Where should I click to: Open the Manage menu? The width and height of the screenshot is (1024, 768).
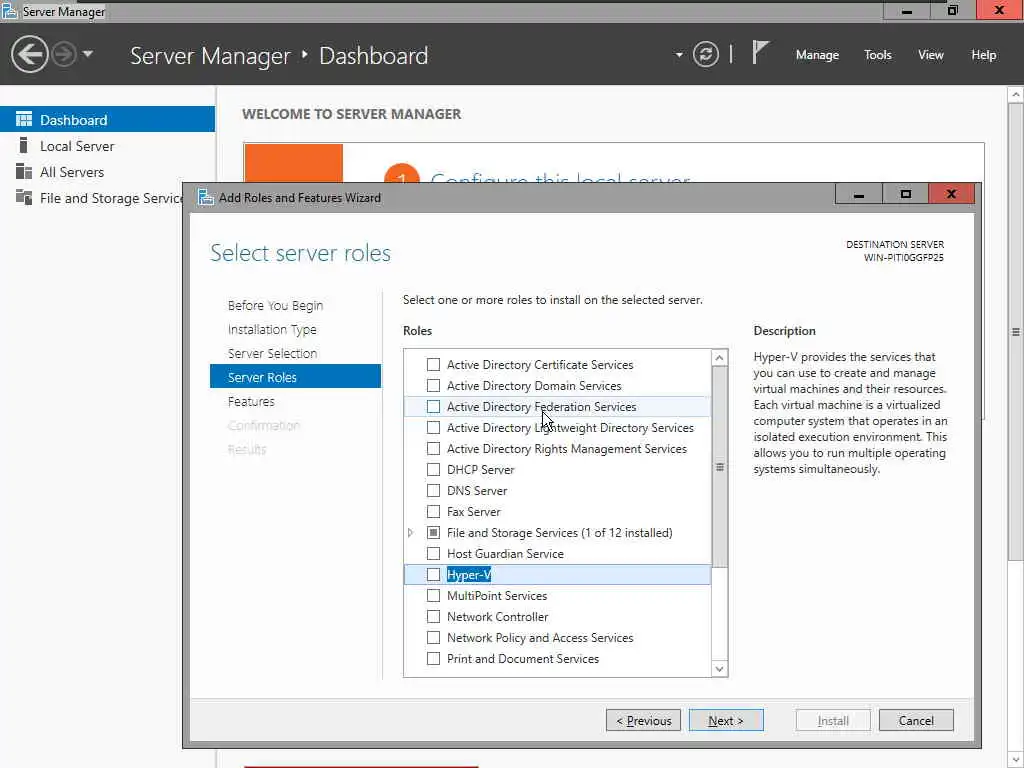(817, 55)
